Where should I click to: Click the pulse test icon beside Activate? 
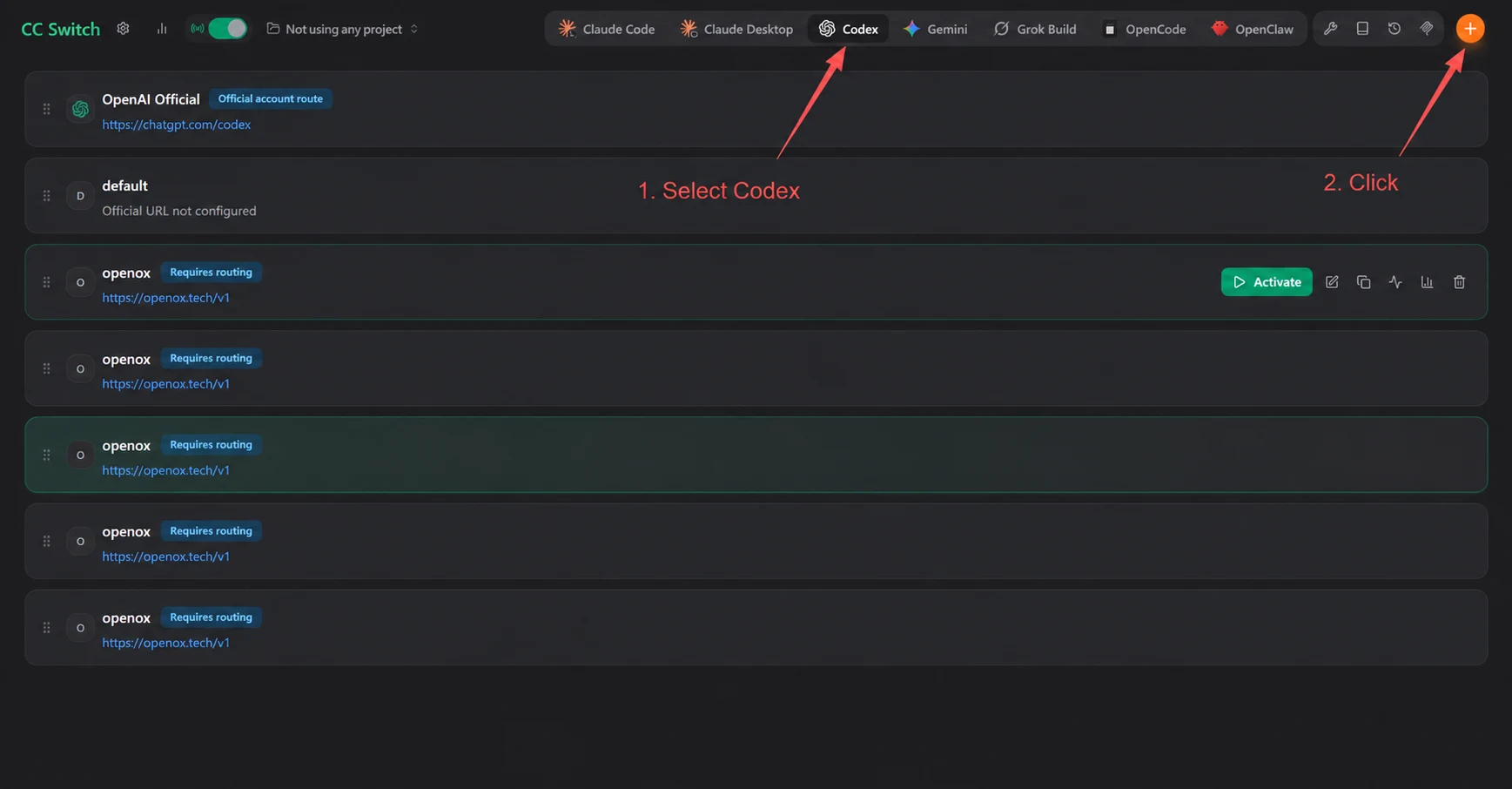coord(1395,282)
